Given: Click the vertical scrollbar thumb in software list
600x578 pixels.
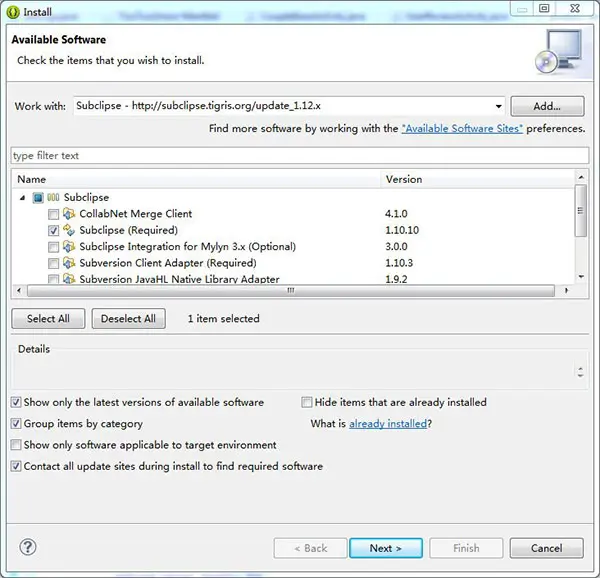Looking at the screenshot, I should [581, 211].
